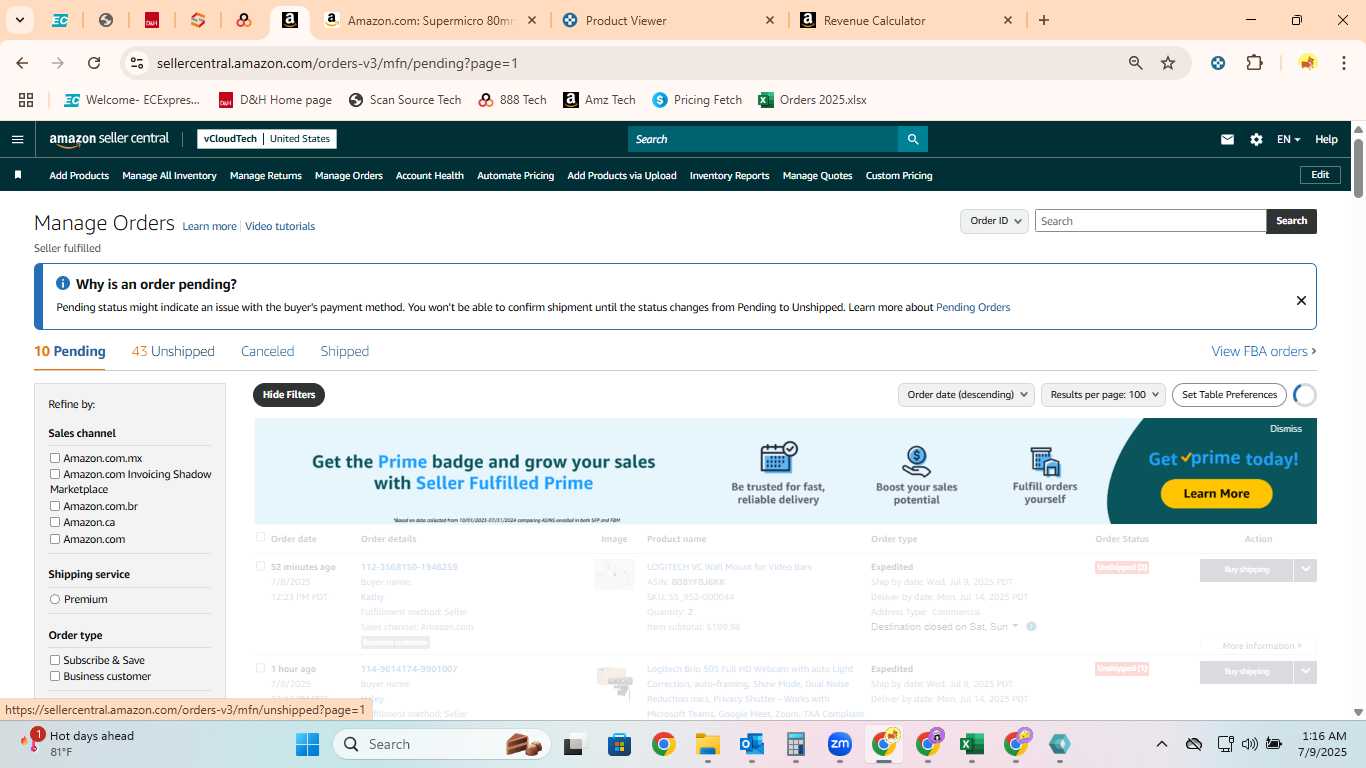Select the Premium shipping service radio
The width and height of the screenshot is (1366, 768).
(55, 599)
